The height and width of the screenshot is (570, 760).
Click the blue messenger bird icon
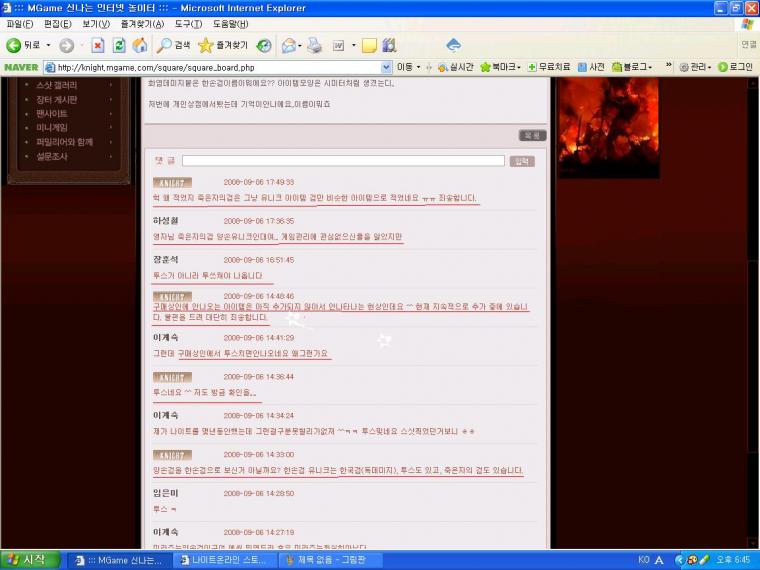point(453,45)
